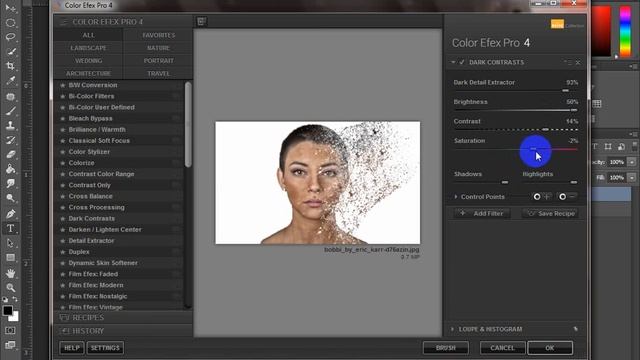
Task: Click the BRUSH button
Action: click(x=445, y=348)
